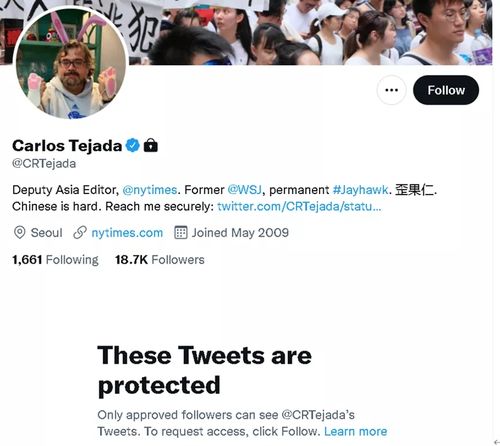This screenshot has width=500, height=446.
Task: Click the Joined May 2009 text
Action: [240, 233]
